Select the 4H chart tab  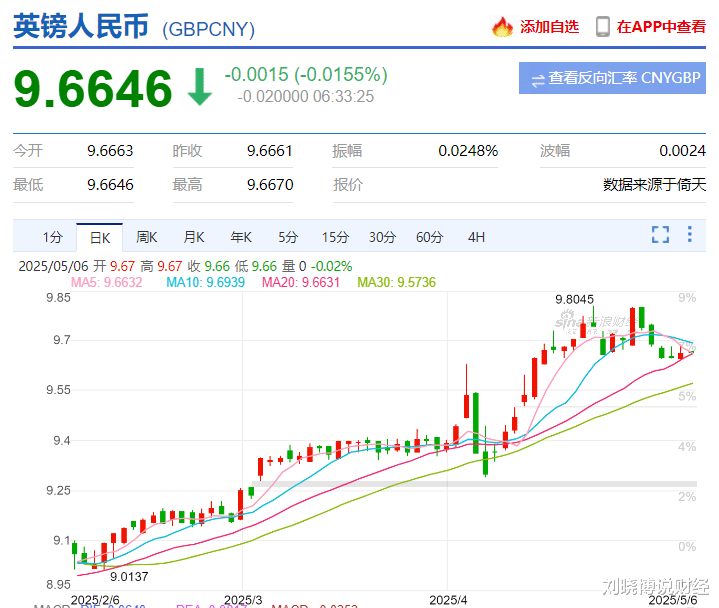pyautogui.click(x=476, y=237)
